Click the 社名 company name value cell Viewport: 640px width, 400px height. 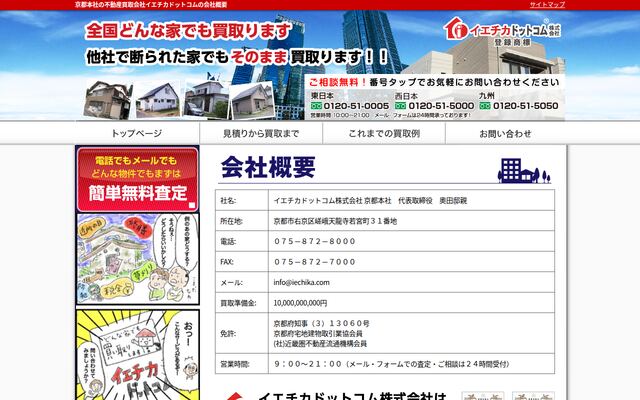click(411, 200)
